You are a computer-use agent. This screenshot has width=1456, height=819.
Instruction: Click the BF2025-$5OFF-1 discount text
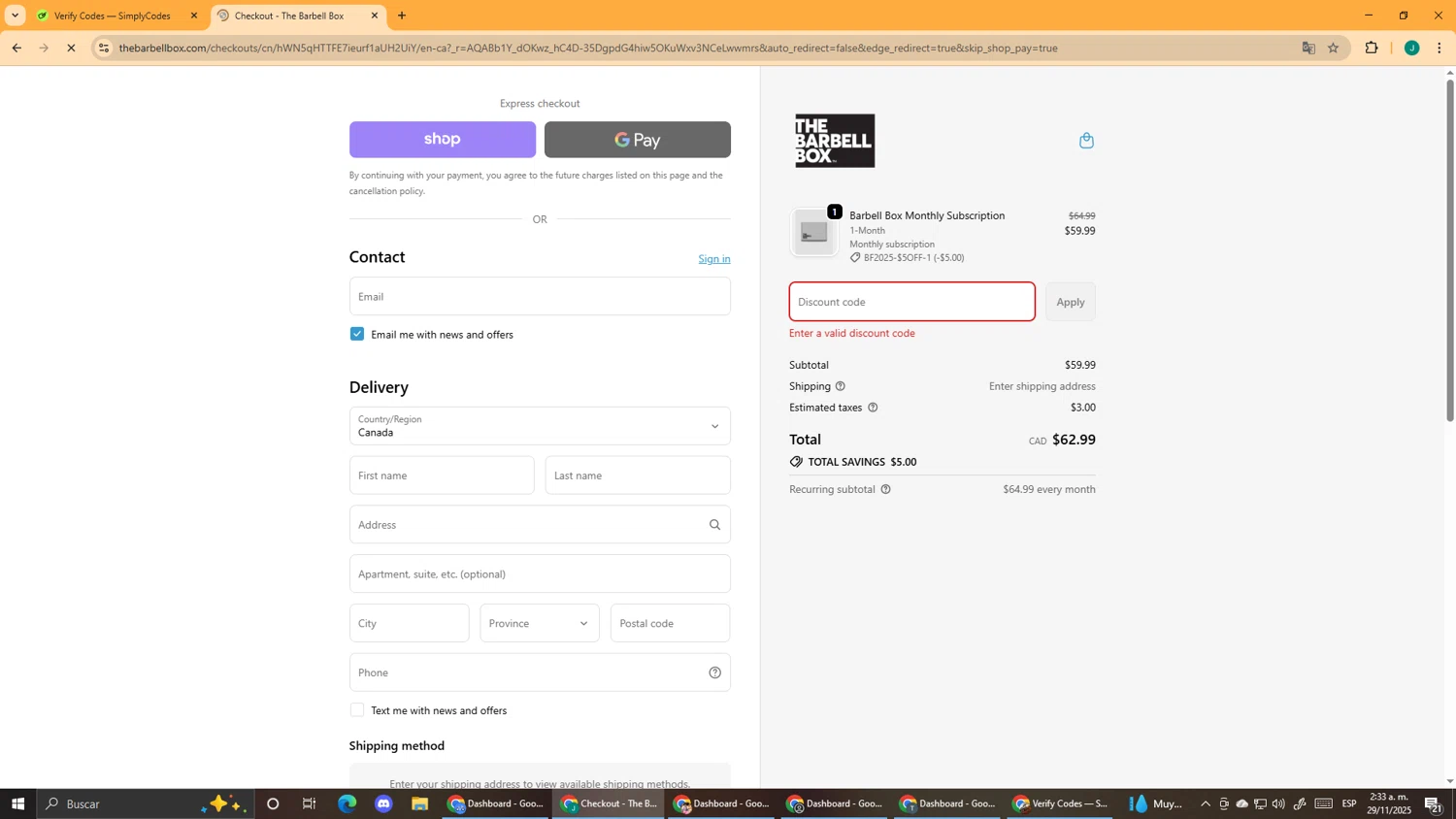click(x=913, y=258)
